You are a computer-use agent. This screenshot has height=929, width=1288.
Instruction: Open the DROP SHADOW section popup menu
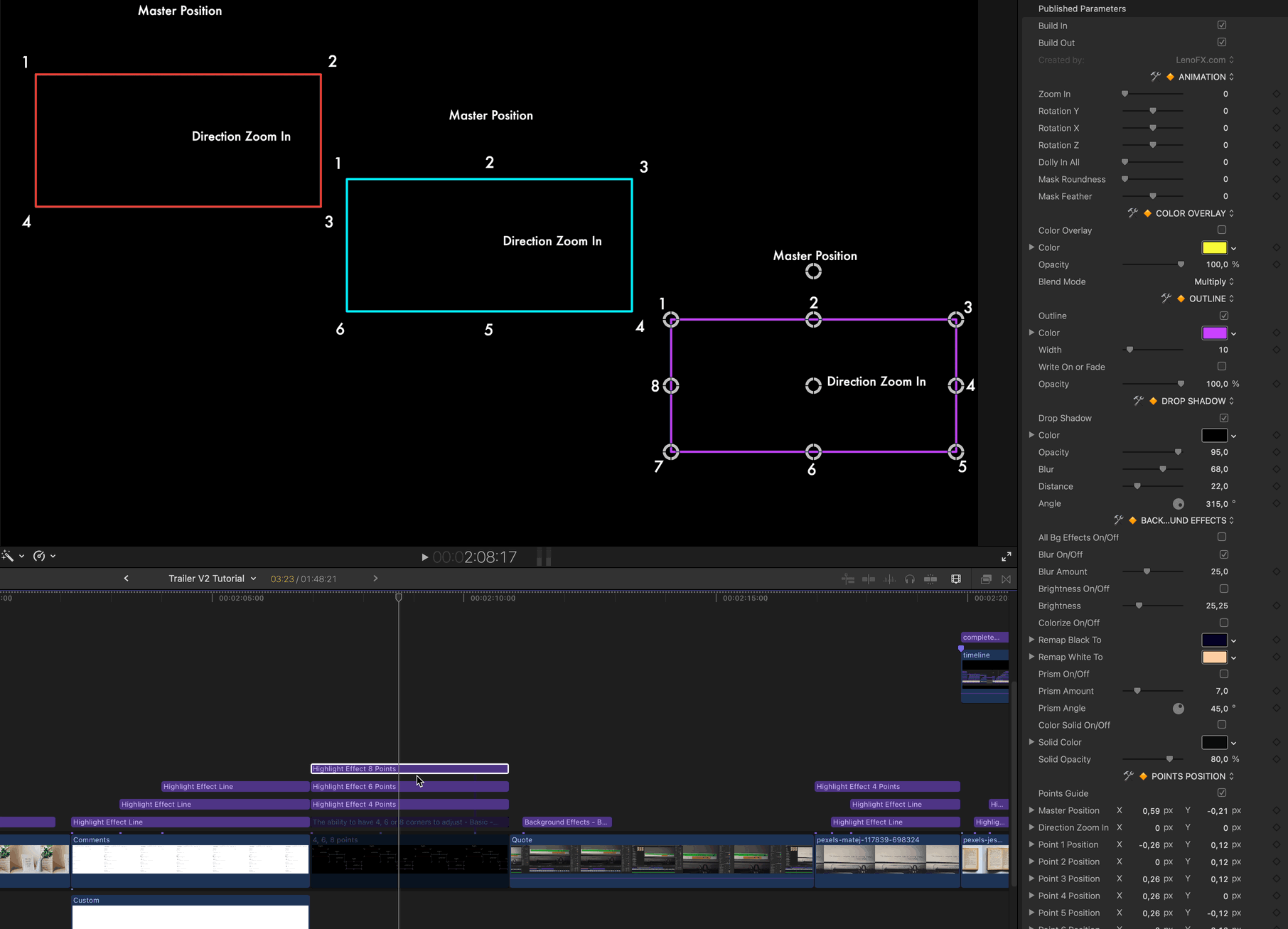pos(1197,401)
